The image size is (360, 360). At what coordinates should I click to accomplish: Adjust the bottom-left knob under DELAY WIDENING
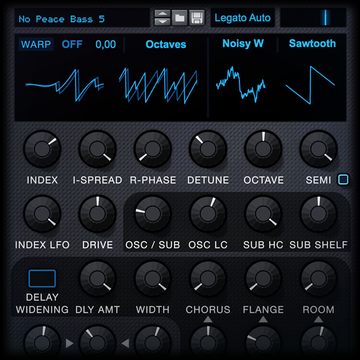pos(42,343)
